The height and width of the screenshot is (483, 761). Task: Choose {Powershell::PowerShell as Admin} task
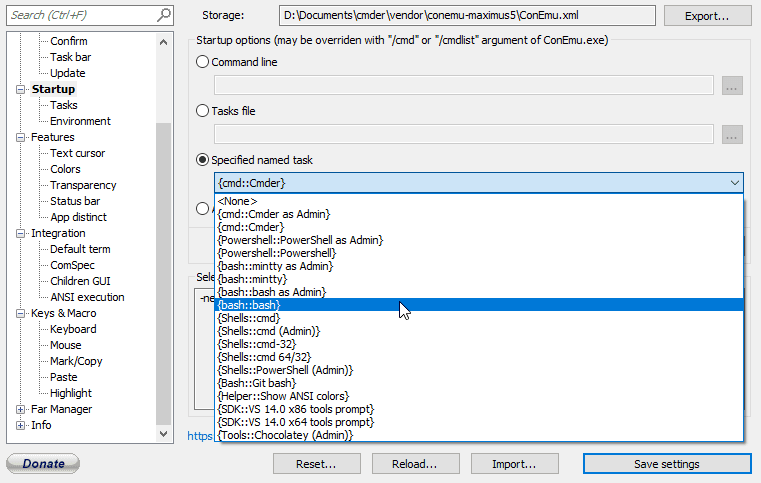click(x=479, y=240)
